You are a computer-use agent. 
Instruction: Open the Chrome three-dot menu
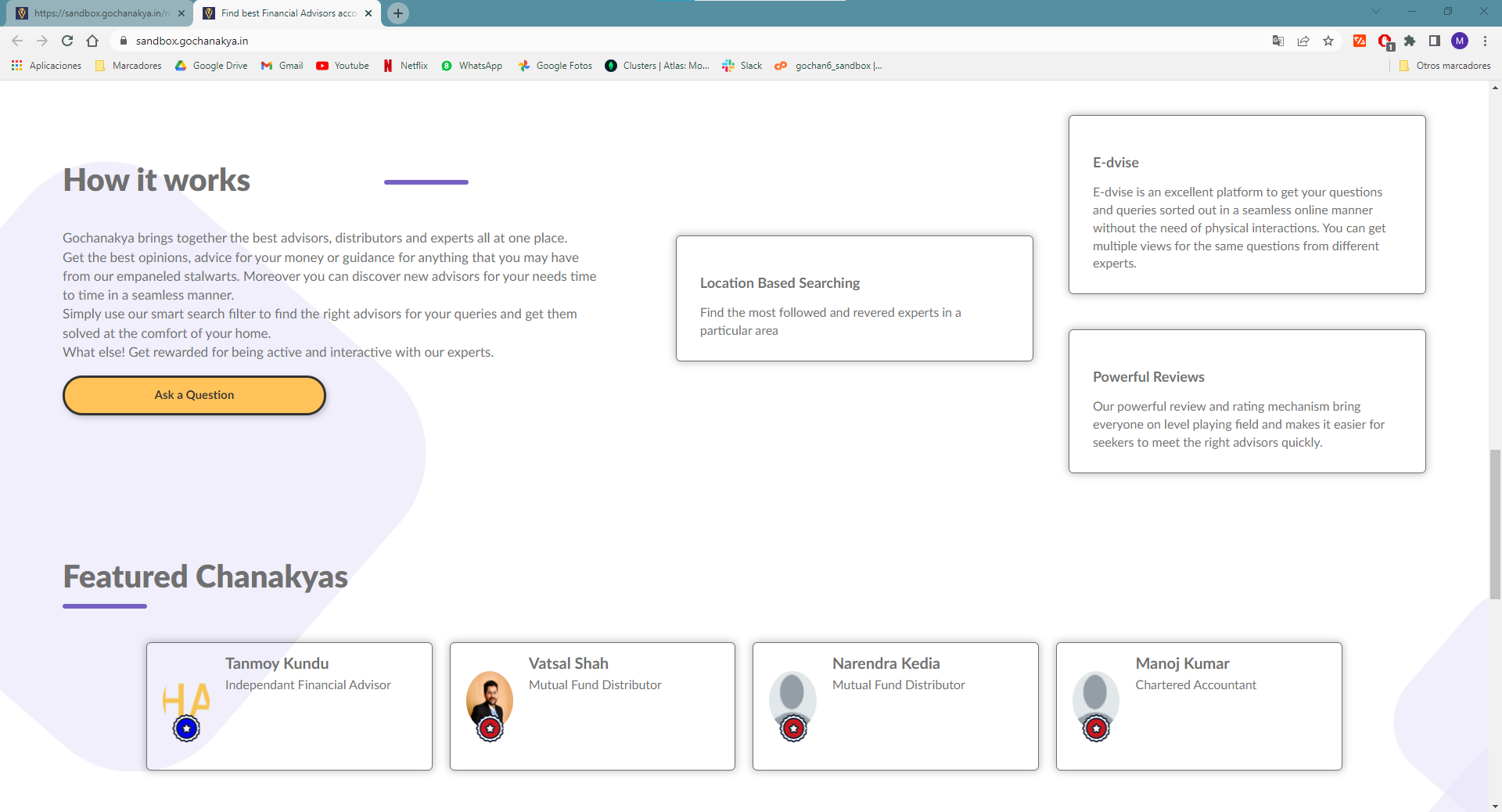pyautogui.click(x=1485, y=41)
